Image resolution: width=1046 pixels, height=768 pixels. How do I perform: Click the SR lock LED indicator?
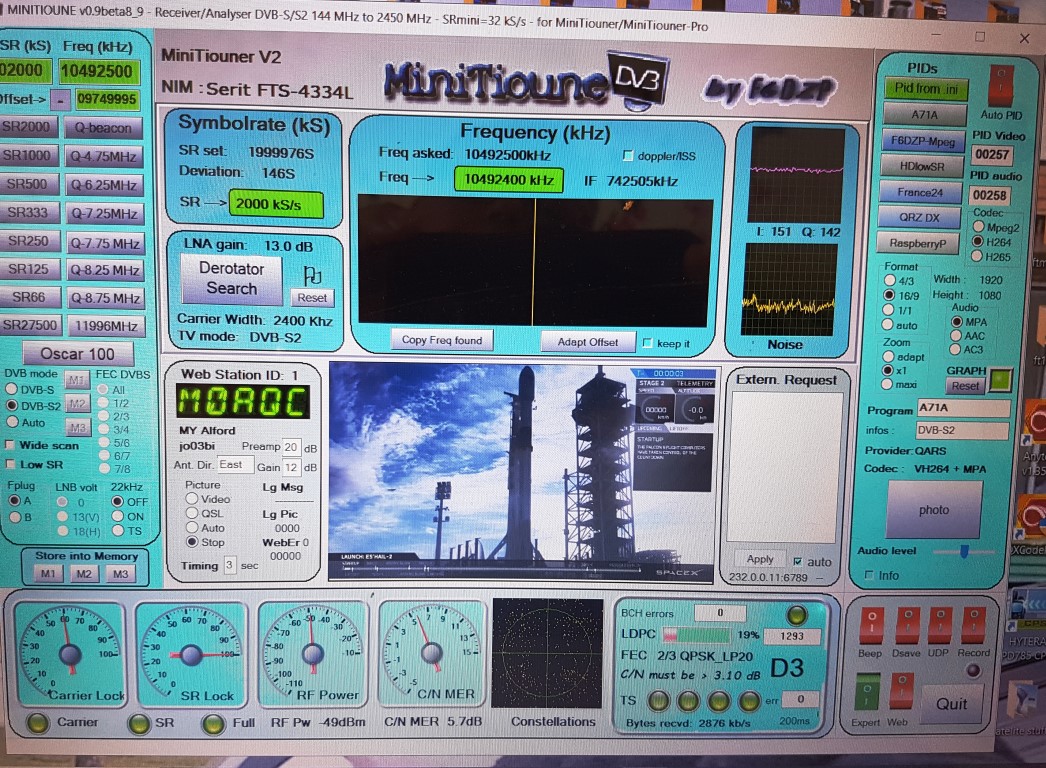pos(138,723)
